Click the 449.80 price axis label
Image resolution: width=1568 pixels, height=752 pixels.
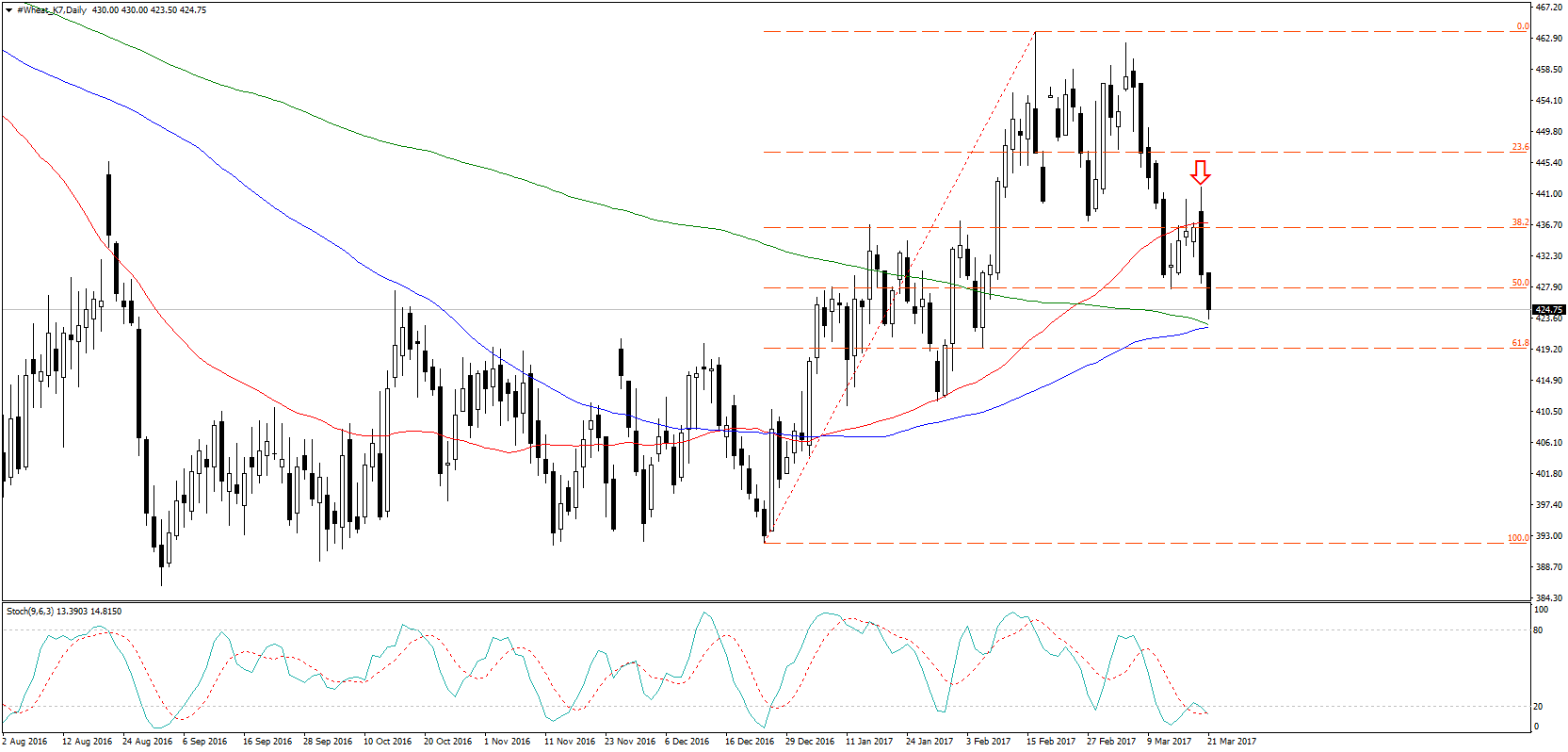click(x=1549, y=132)
